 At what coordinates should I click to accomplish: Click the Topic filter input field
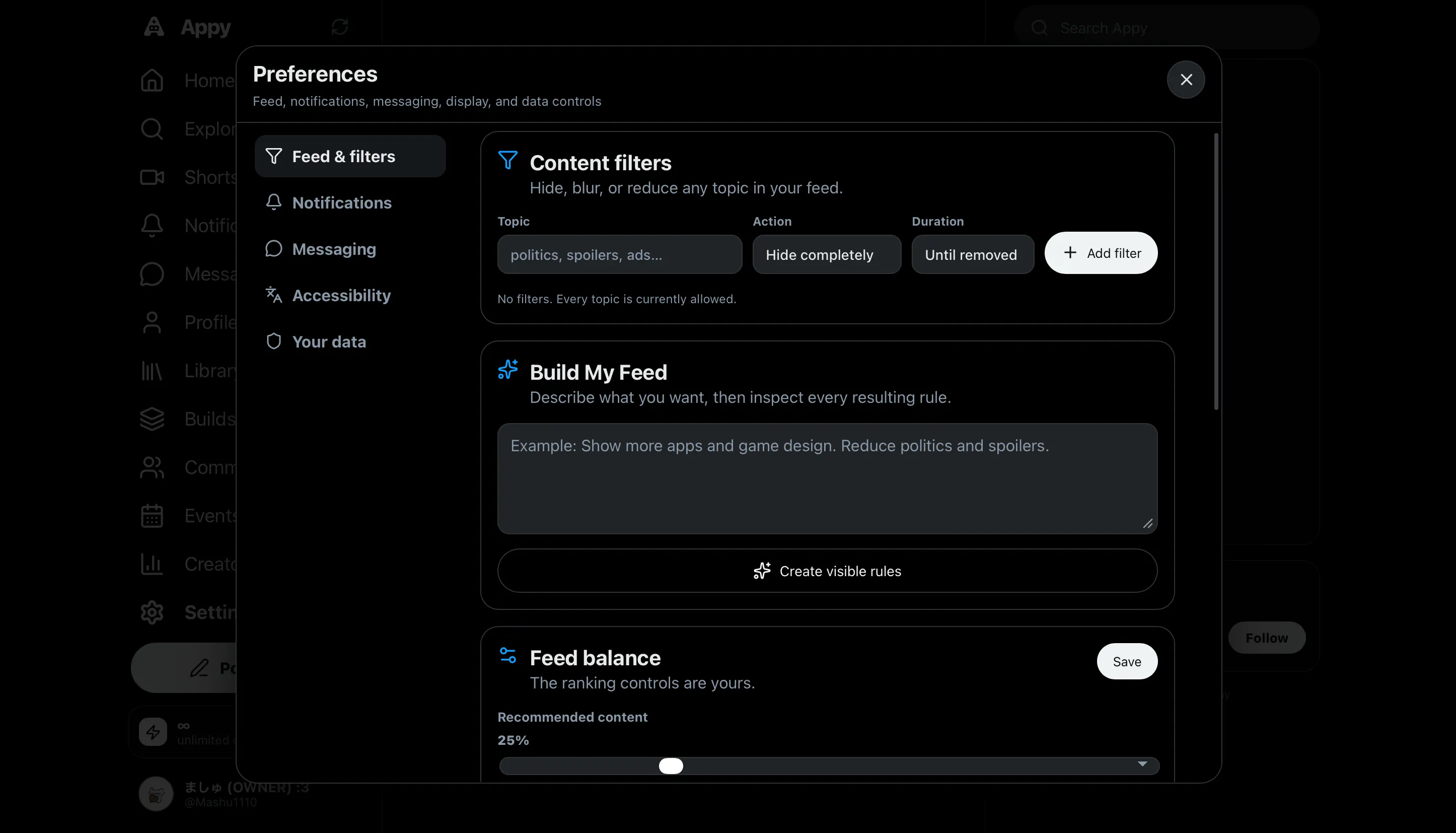click(x=619, y=255)
